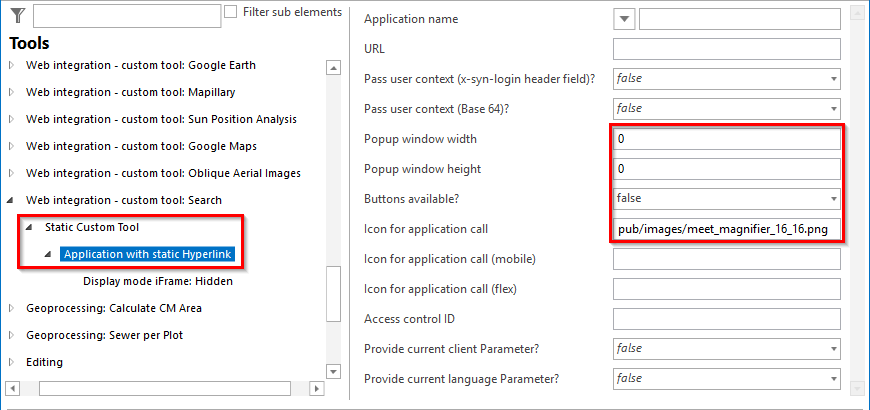Click the Application name text field

[740, 19]
